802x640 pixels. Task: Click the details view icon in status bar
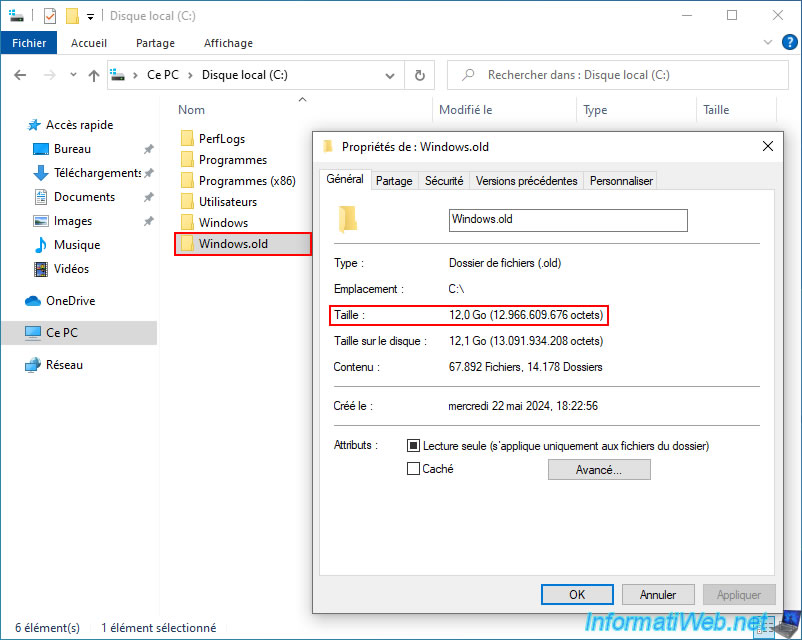(766, 627)
